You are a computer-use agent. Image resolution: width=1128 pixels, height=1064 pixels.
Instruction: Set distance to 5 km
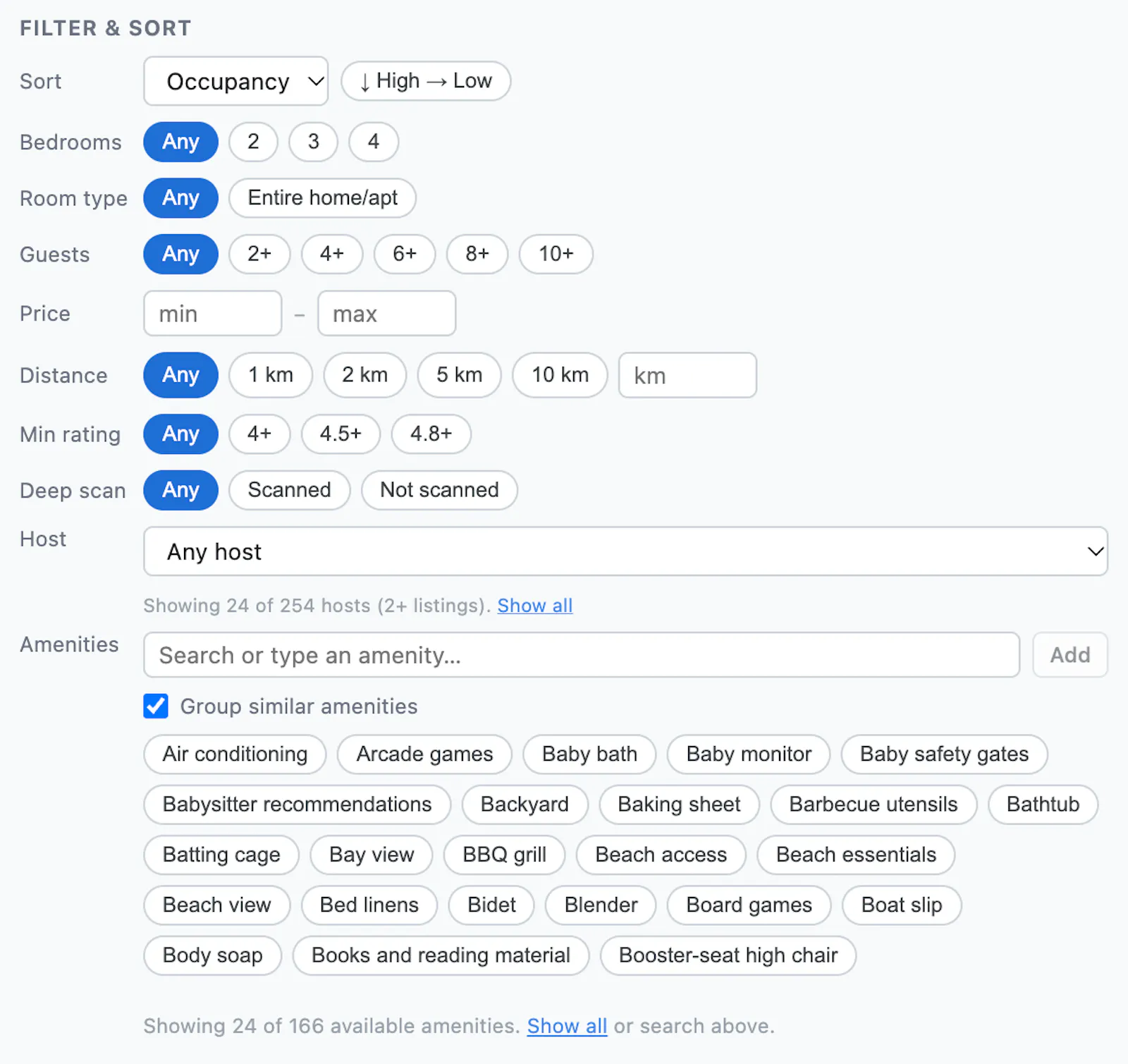point(459,375)
